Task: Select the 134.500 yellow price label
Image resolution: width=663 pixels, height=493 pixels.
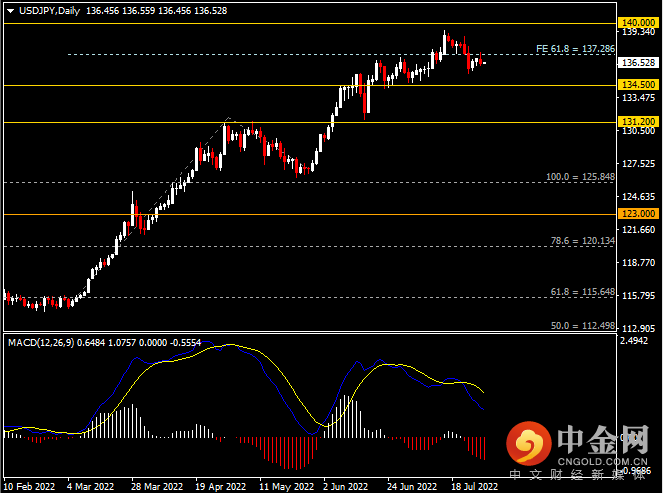Action: [x=638, y=85]
